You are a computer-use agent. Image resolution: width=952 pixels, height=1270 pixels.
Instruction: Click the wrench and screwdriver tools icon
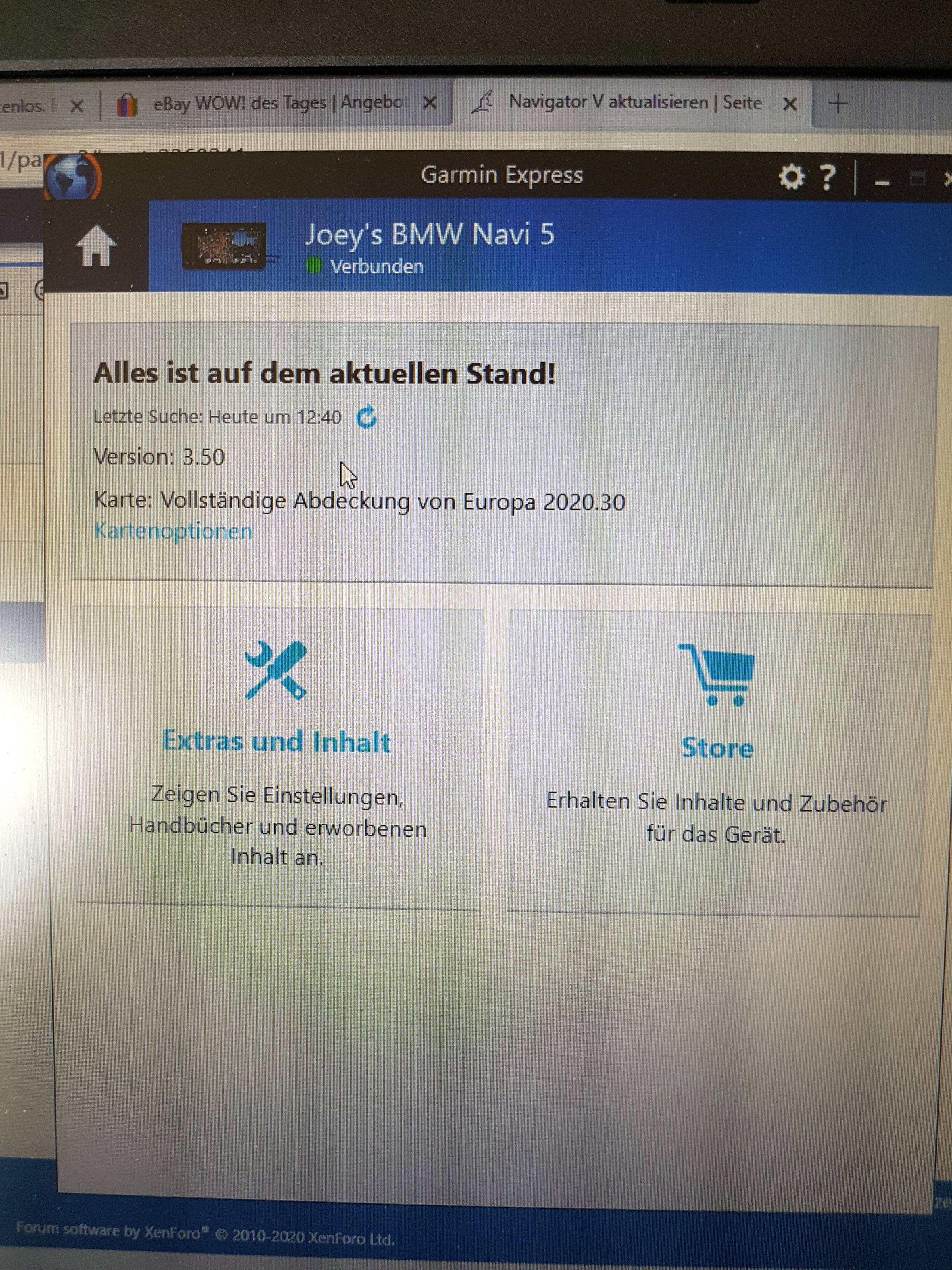click(275, 670)
